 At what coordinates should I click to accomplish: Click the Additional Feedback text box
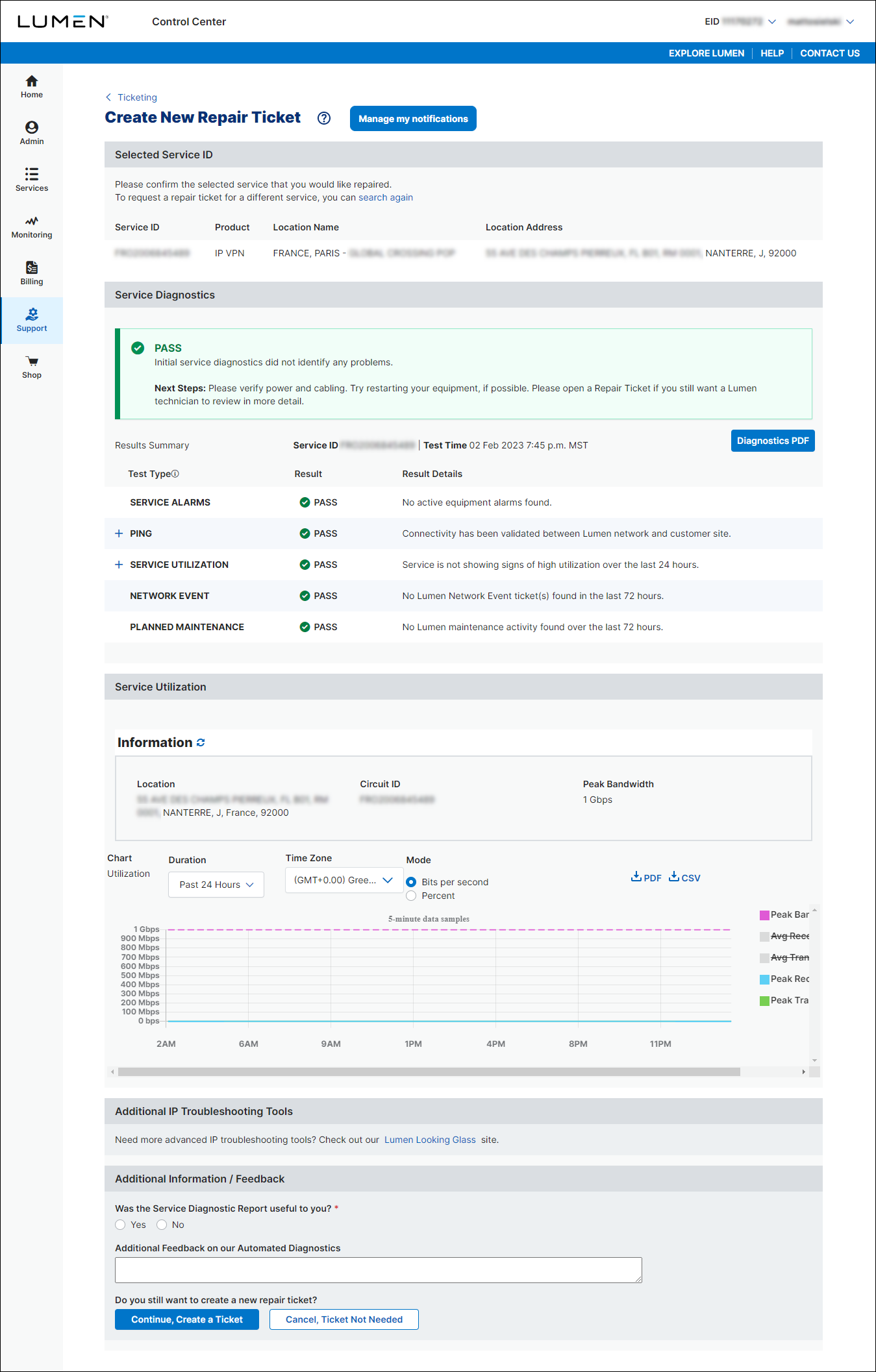click(x=379, y=1270)
